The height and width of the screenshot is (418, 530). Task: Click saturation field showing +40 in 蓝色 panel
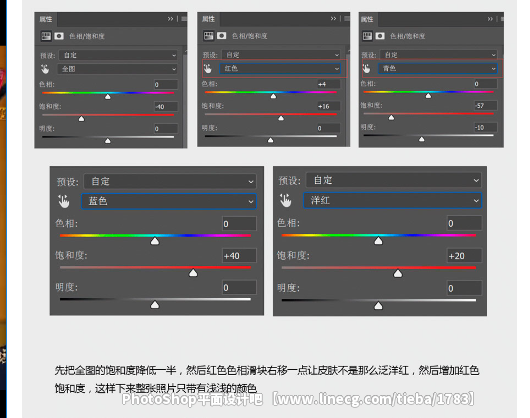(x=239, y=256)
